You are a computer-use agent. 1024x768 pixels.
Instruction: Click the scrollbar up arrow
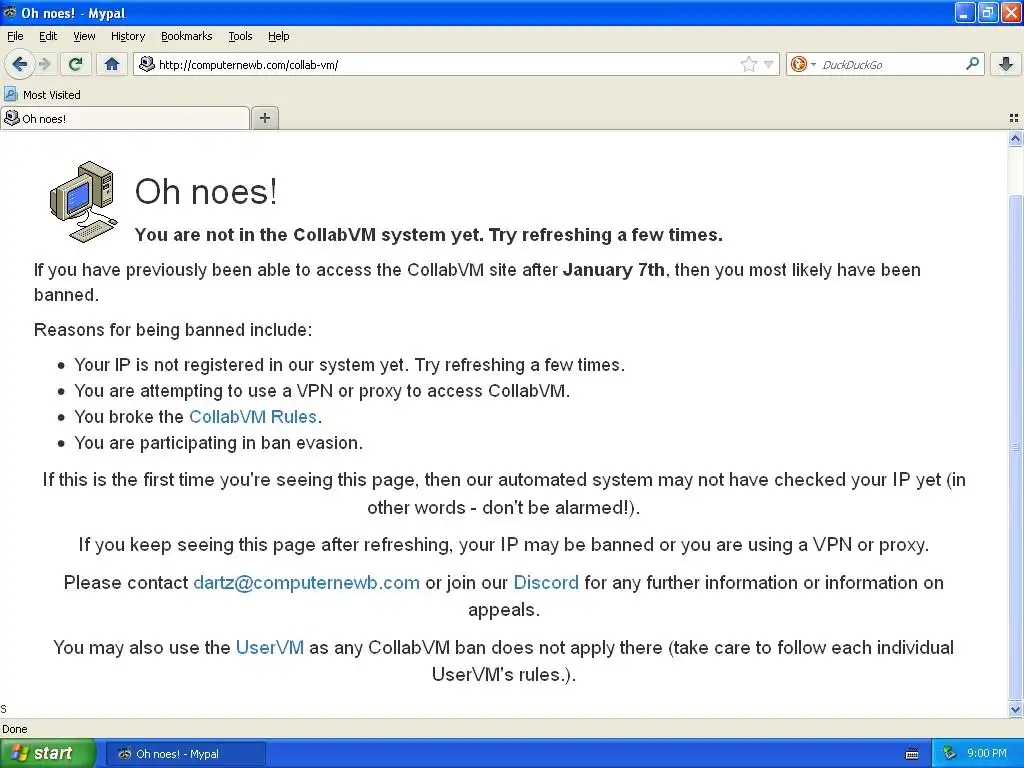pyautogui.click(x=1015, y=138)
